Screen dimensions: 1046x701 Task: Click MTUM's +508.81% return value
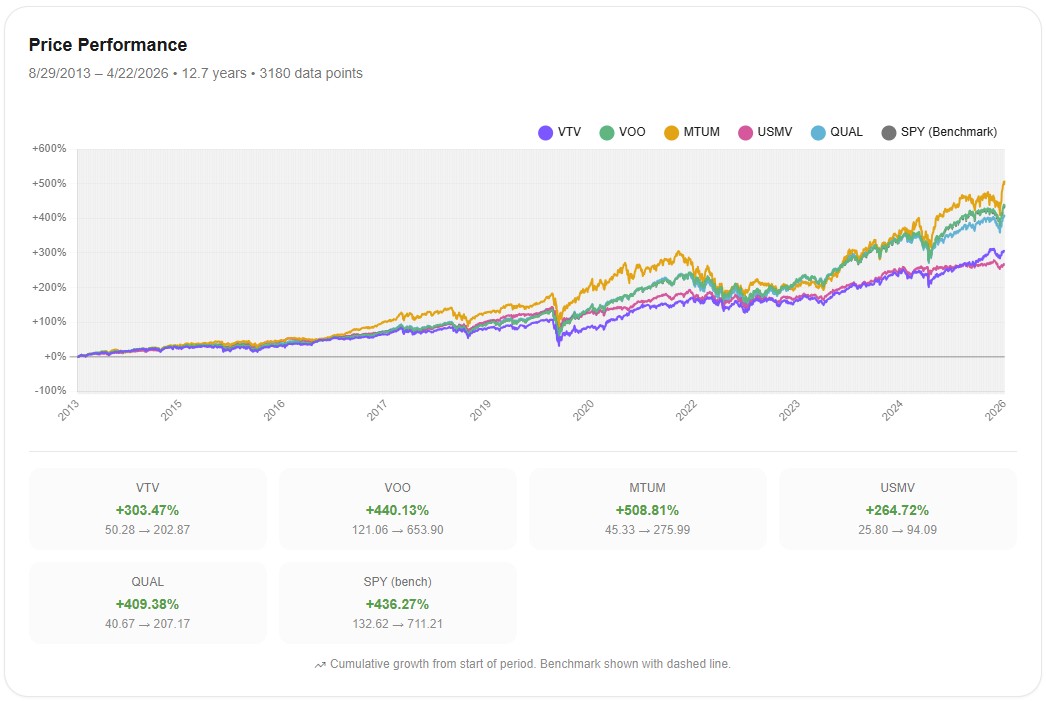tap(647, 510)
